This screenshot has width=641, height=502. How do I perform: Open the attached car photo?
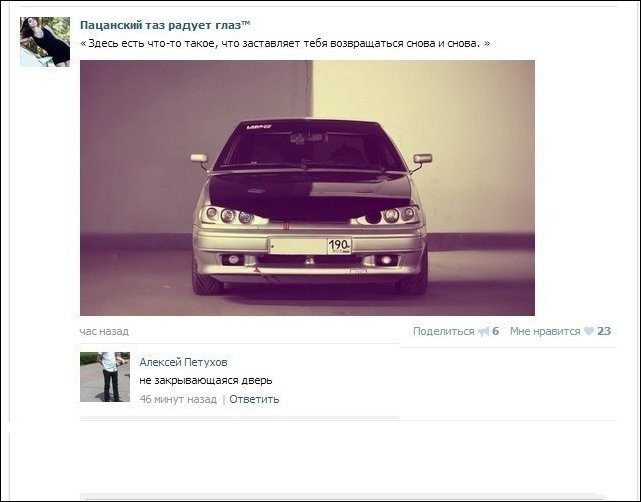tap(307, 188)
